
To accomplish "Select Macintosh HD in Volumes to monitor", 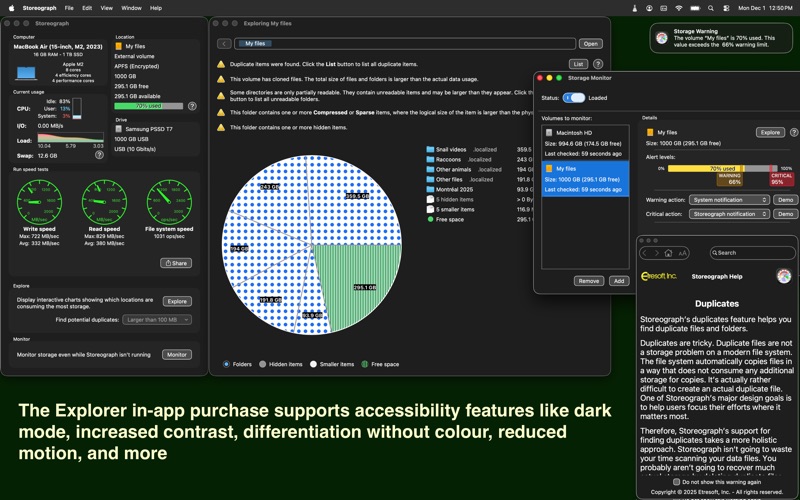I will [585, 143].
